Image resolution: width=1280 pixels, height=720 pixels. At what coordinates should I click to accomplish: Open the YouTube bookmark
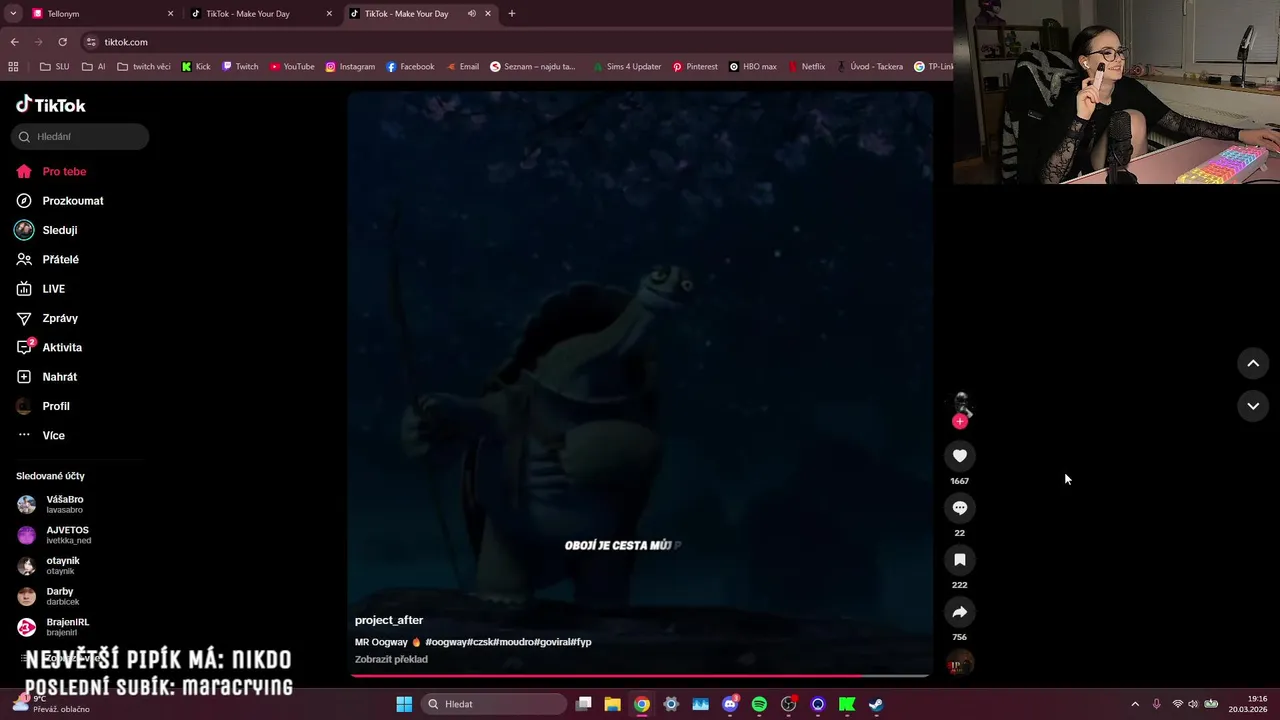[x=292, y=67]
